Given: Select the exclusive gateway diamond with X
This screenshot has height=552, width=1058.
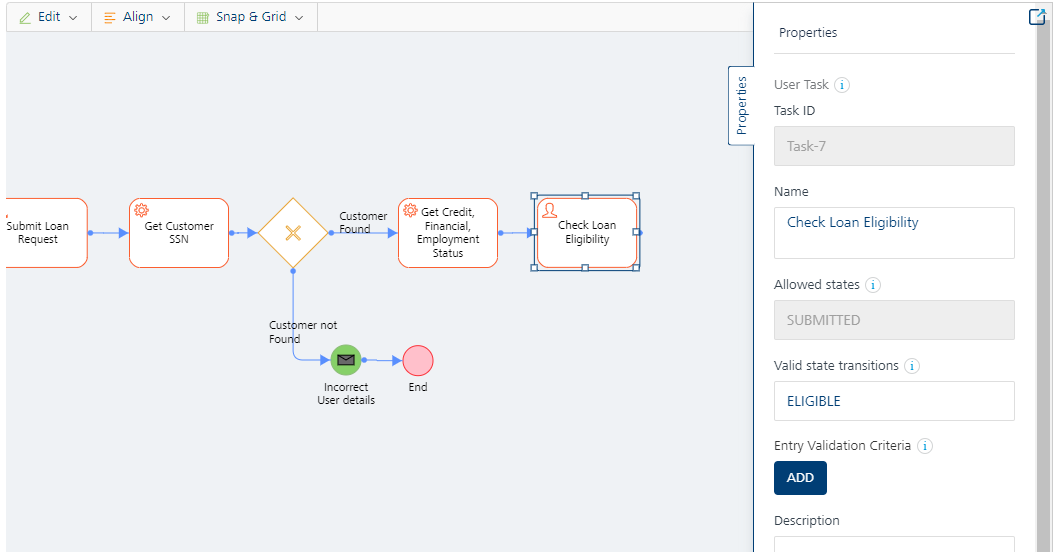Looking at the screenshot, I should 293,233.
